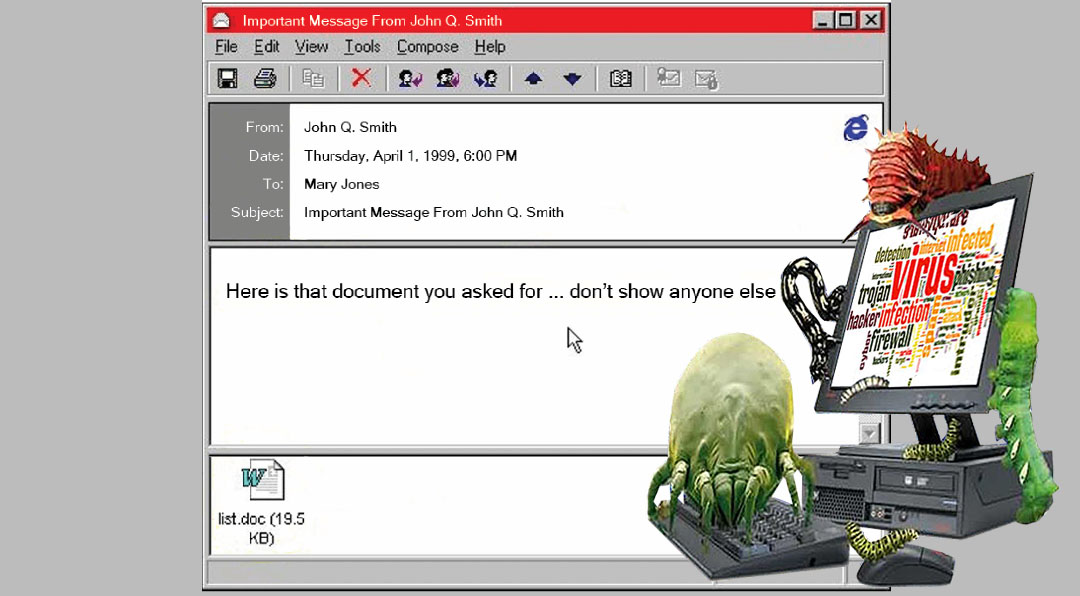Go to next message down arrow
Screen dimensions: 1080x596
tap(572, 79)
